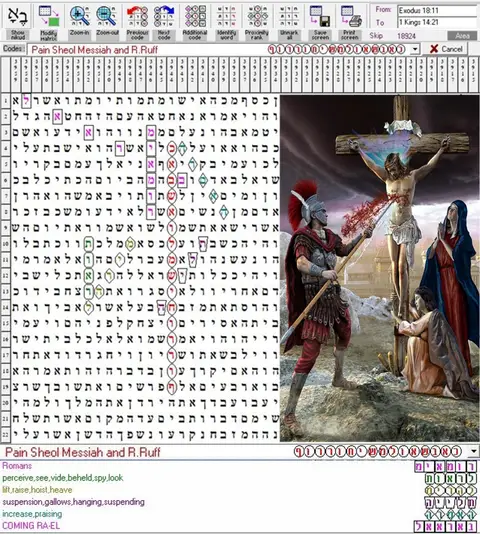Image resolution: width=480 pixels, height=534 pixels.
Task: Click the Unmark all icon
Action: (289, 21)
